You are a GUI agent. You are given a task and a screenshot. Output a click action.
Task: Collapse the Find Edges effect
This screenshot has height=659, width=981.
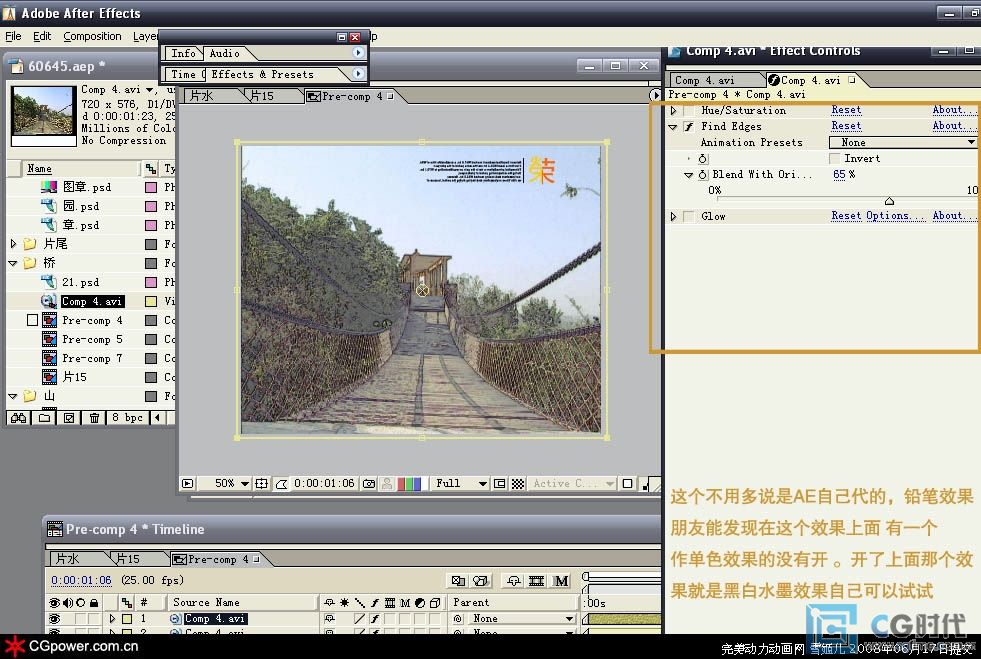pyautogui.click(x=673, y=126)
